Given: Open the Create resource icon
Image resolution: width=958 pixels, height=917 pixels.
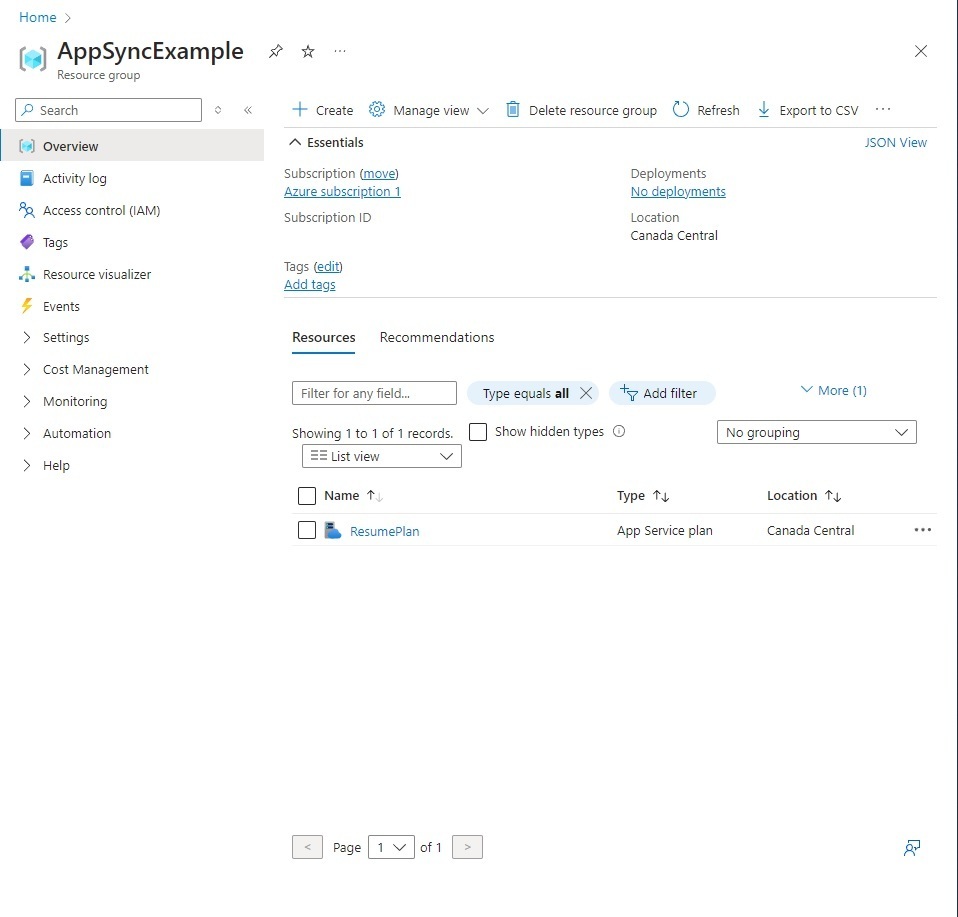Looking at the screenshot, I should click(320, 109).
